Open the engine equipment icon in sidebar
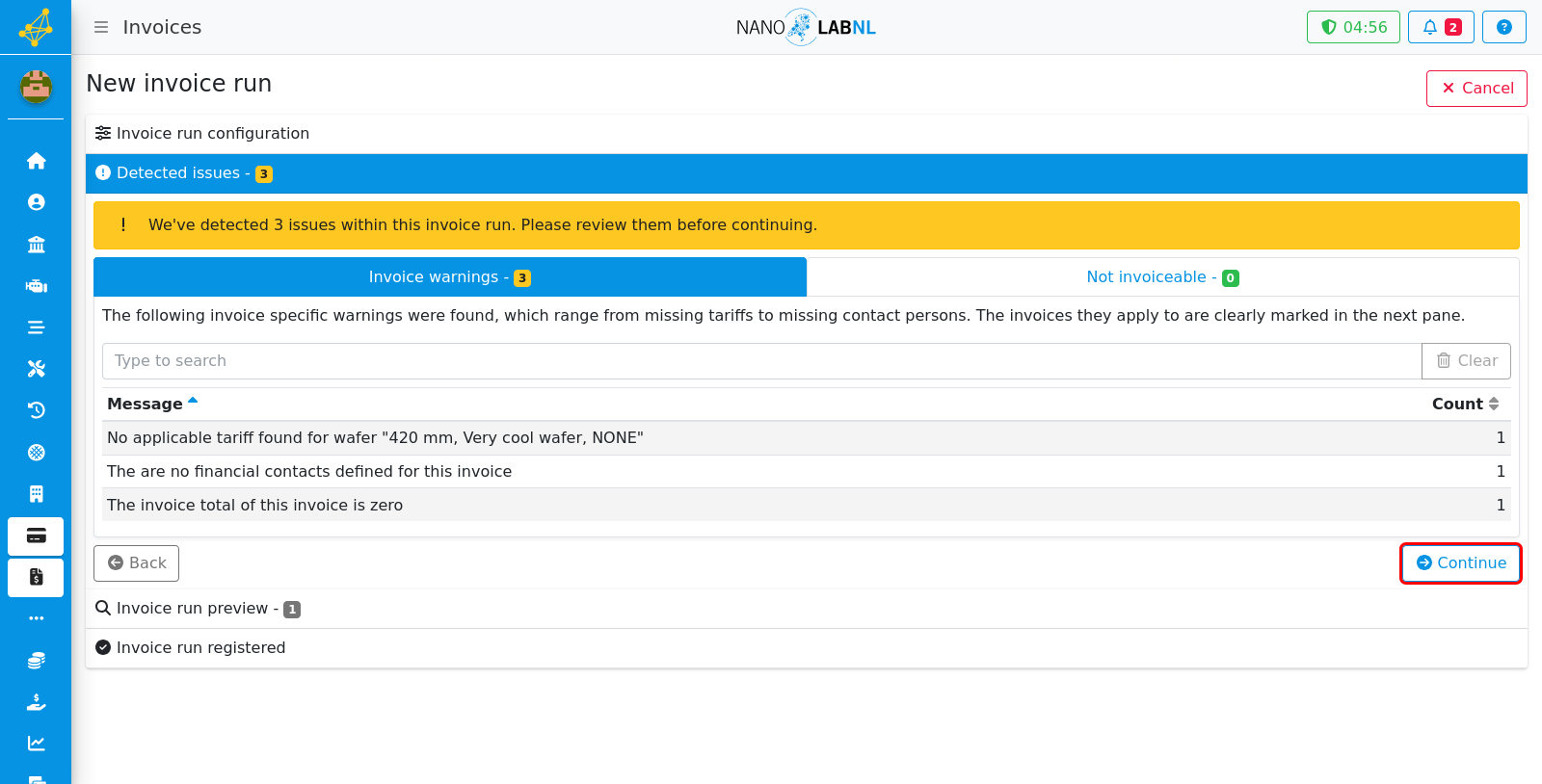 click(36, 286)
